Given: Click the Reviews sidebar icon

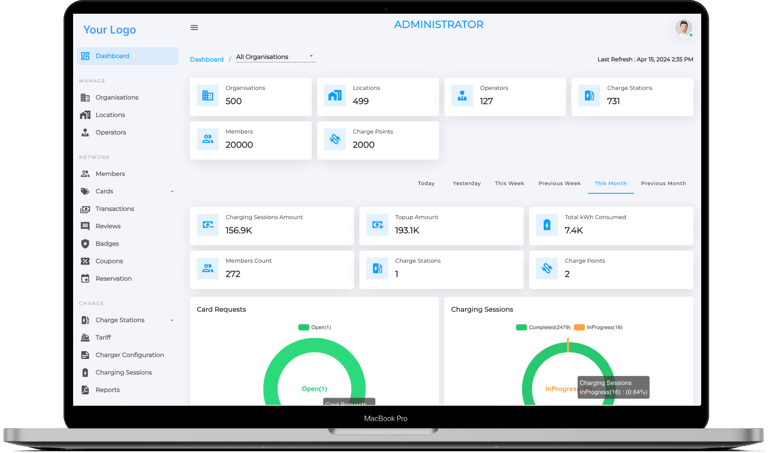Looking at the screenshot, I should click(x=85, y=226).
